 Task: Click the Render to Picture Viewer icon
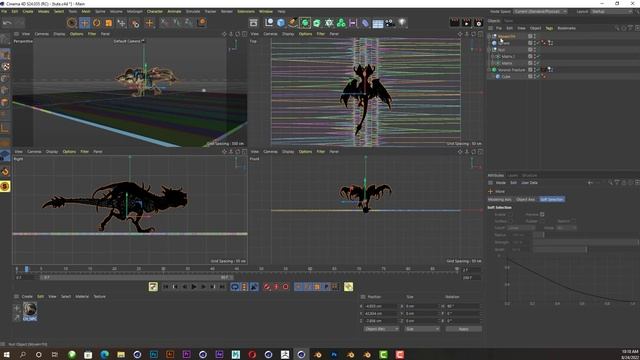466,23
